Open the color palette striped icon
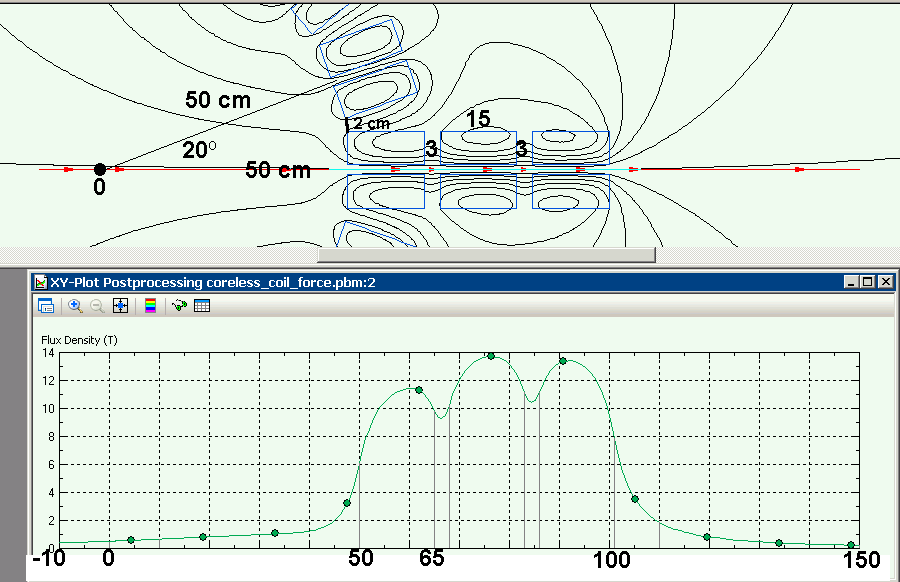The image size is (900, 582). [150, 306]
